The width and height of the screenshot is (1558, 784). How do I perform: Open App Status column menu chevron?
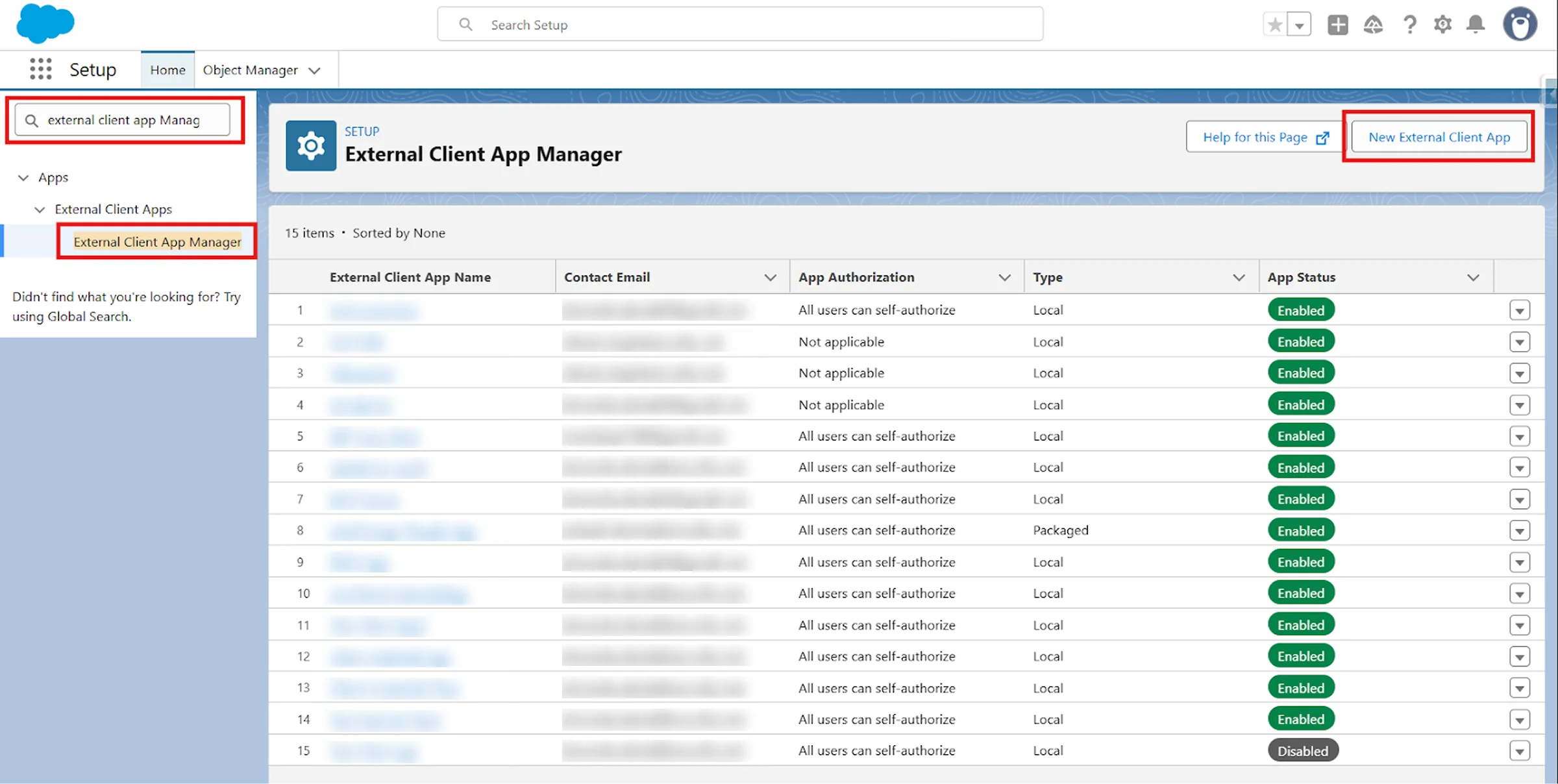click(x=1473, y=277)
